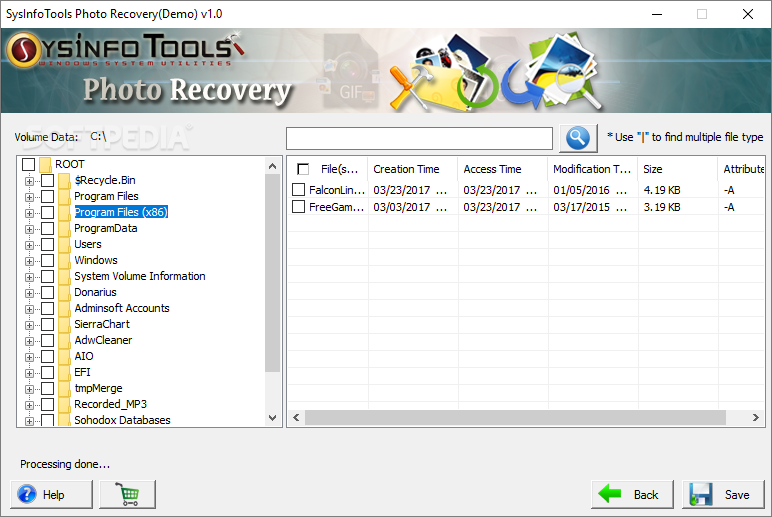The width and height of the screenshot is (772, 517).
Task: Check the $Recycle.Bin folder checkbox
Action: pos(48,181)
